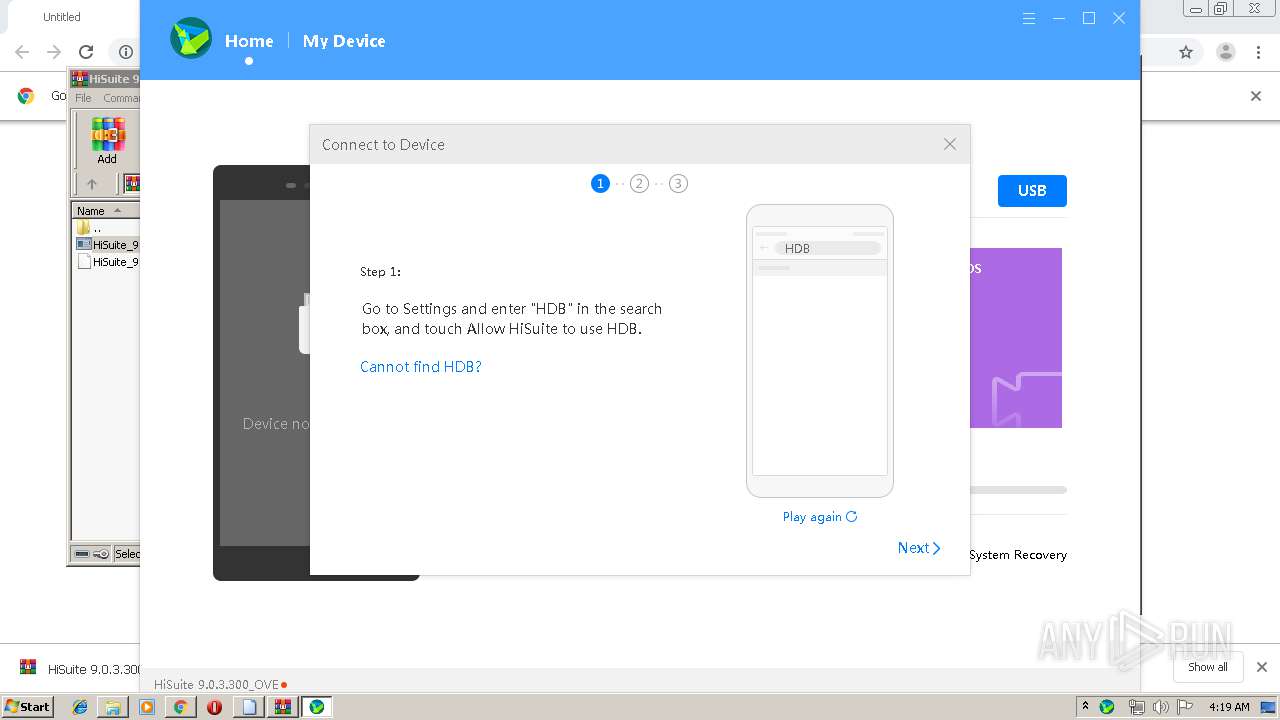Open the Action Center flag icon

1185,707
